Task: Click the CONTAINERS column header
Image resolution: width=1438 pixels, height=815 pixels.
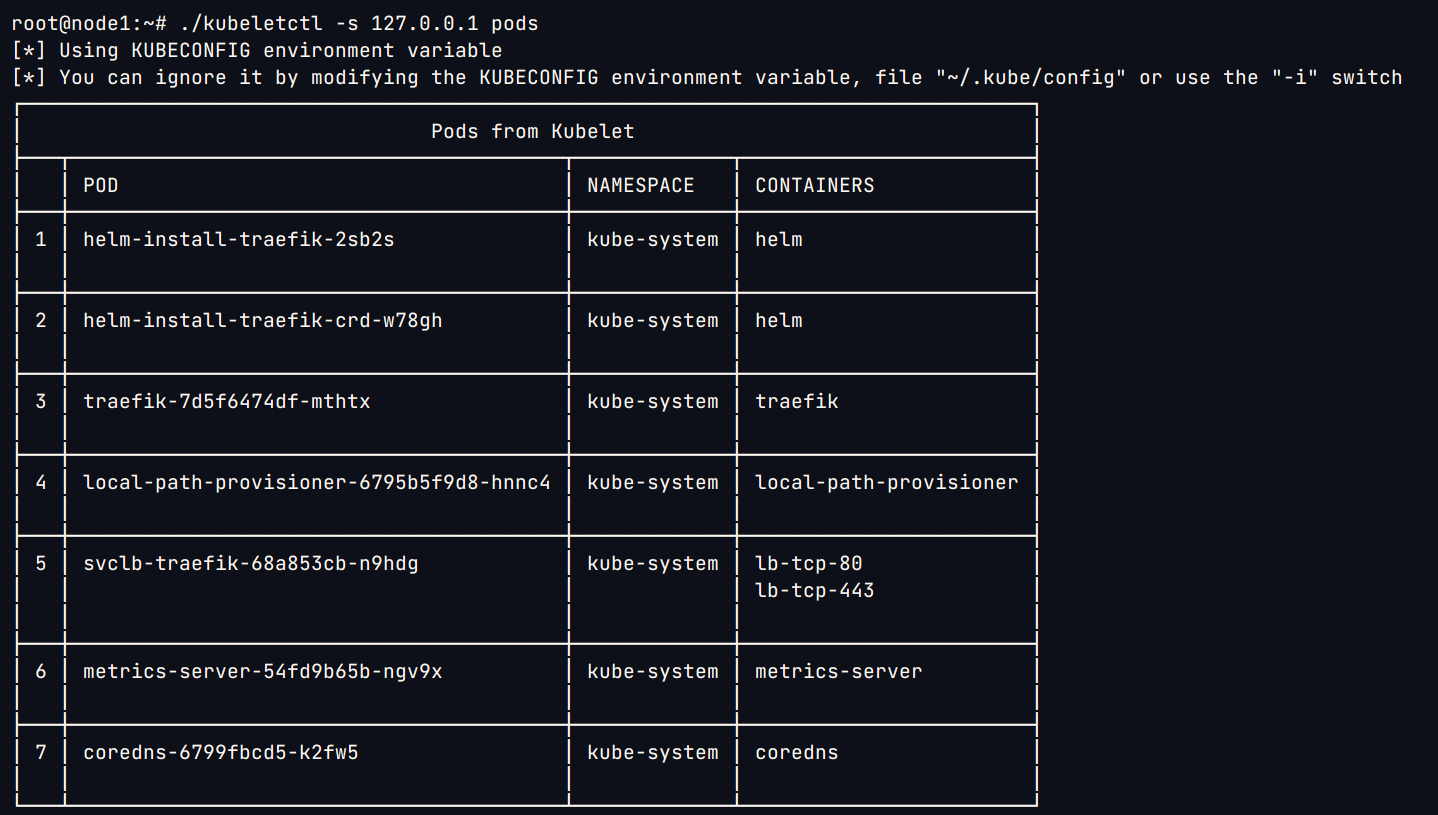Action: coord(814,185)
